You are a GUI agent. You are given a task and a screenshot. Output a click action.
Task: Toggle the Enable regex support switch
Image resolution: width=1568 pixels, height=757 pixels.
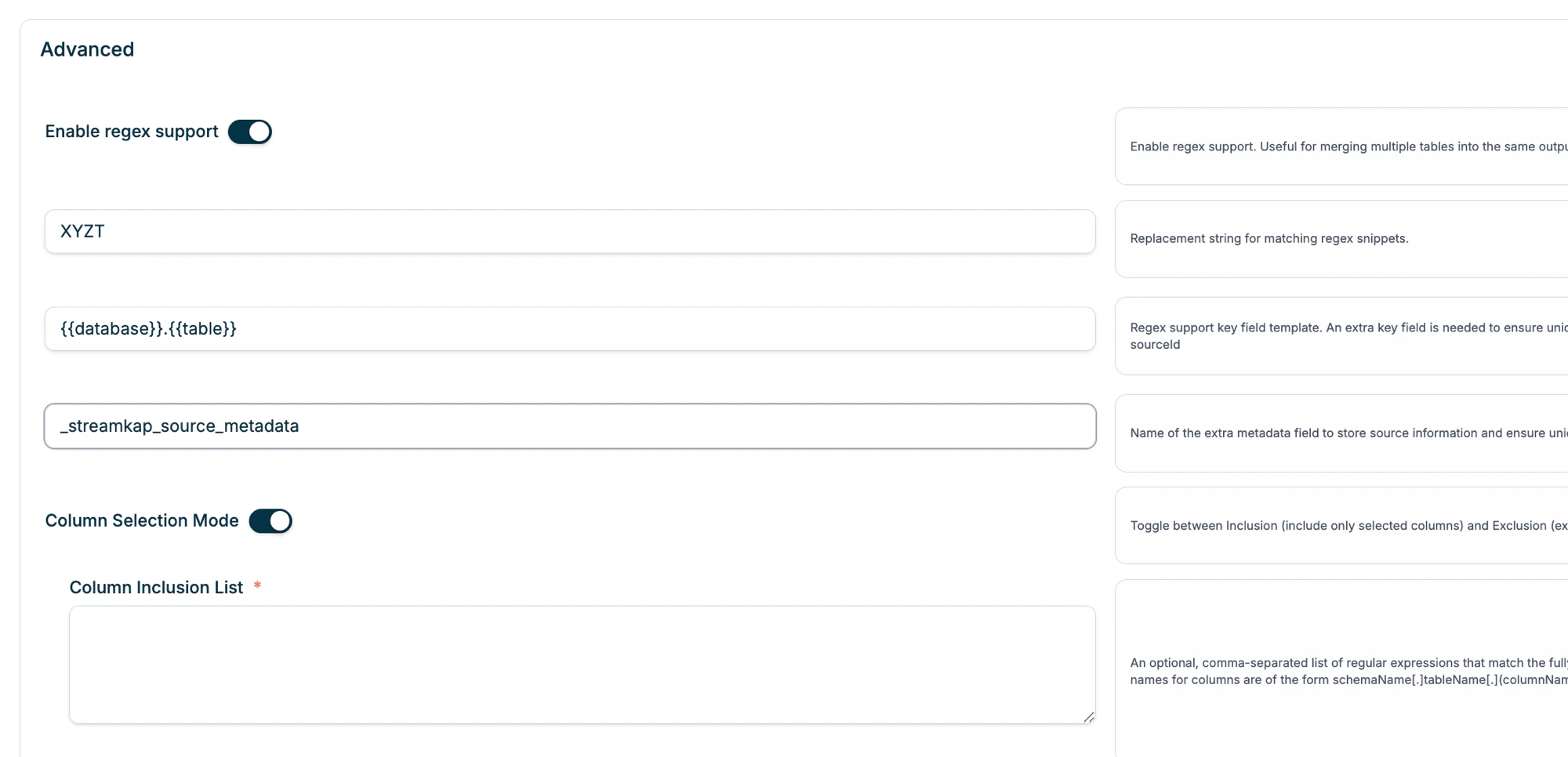click(250, 132)
